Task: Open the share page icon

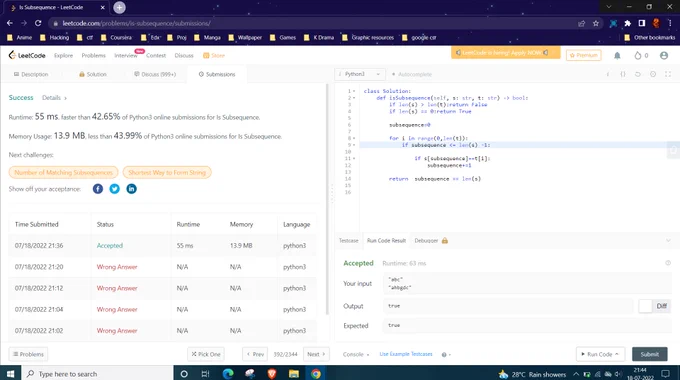Action: (582, 23)
